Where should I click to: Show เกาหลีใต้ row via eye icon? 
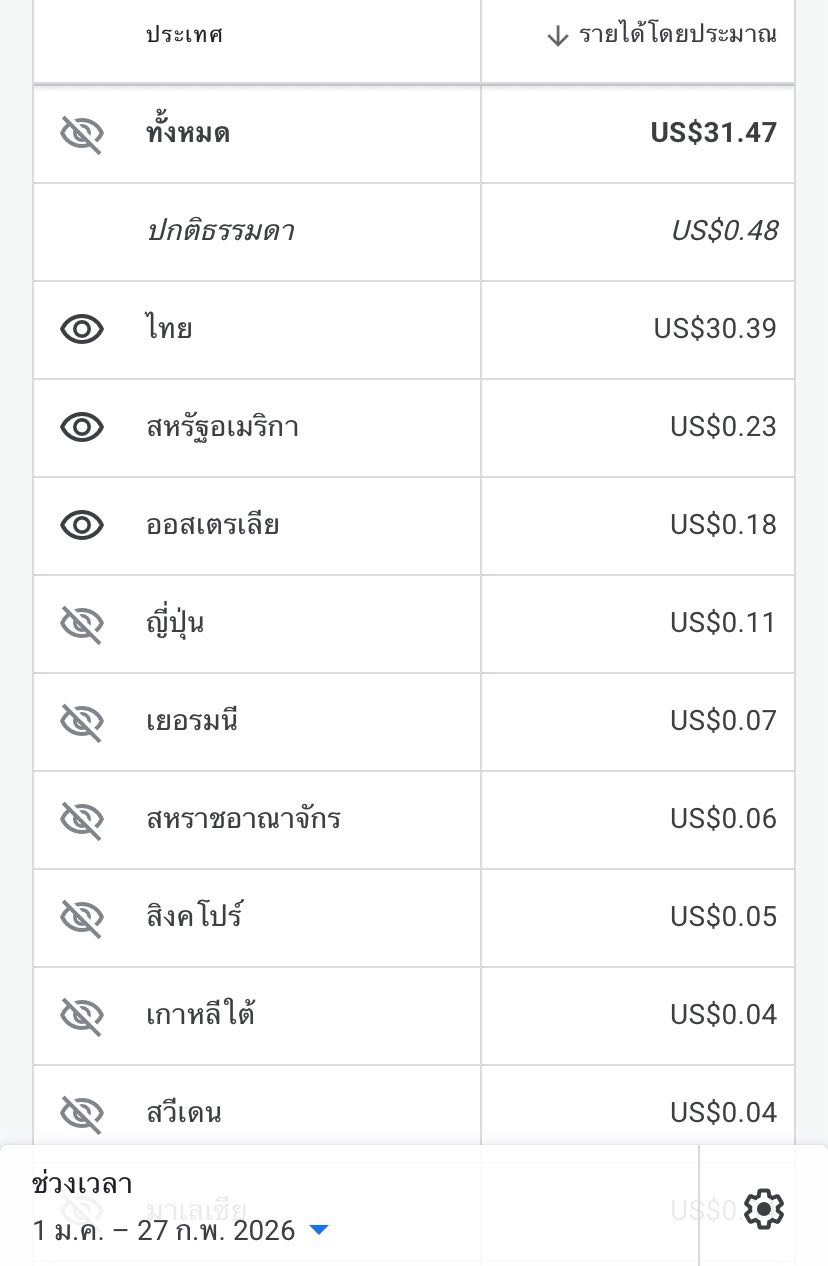click(x=82, y=1015)
